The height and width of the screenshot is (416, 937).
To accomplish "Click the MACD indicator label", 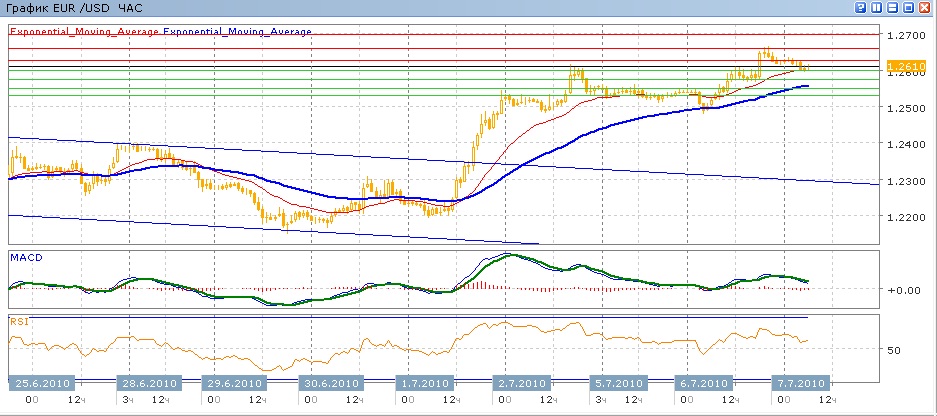I will pyautogui.click(x=25, y=257).
